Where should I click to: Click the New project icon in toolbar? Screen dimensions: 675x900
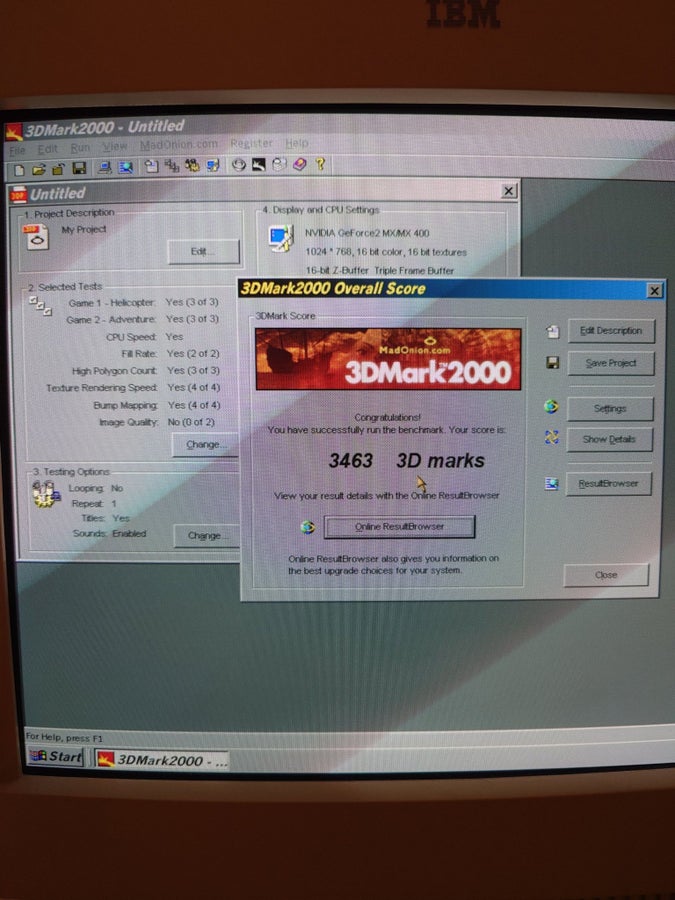(x=20, y=169)
